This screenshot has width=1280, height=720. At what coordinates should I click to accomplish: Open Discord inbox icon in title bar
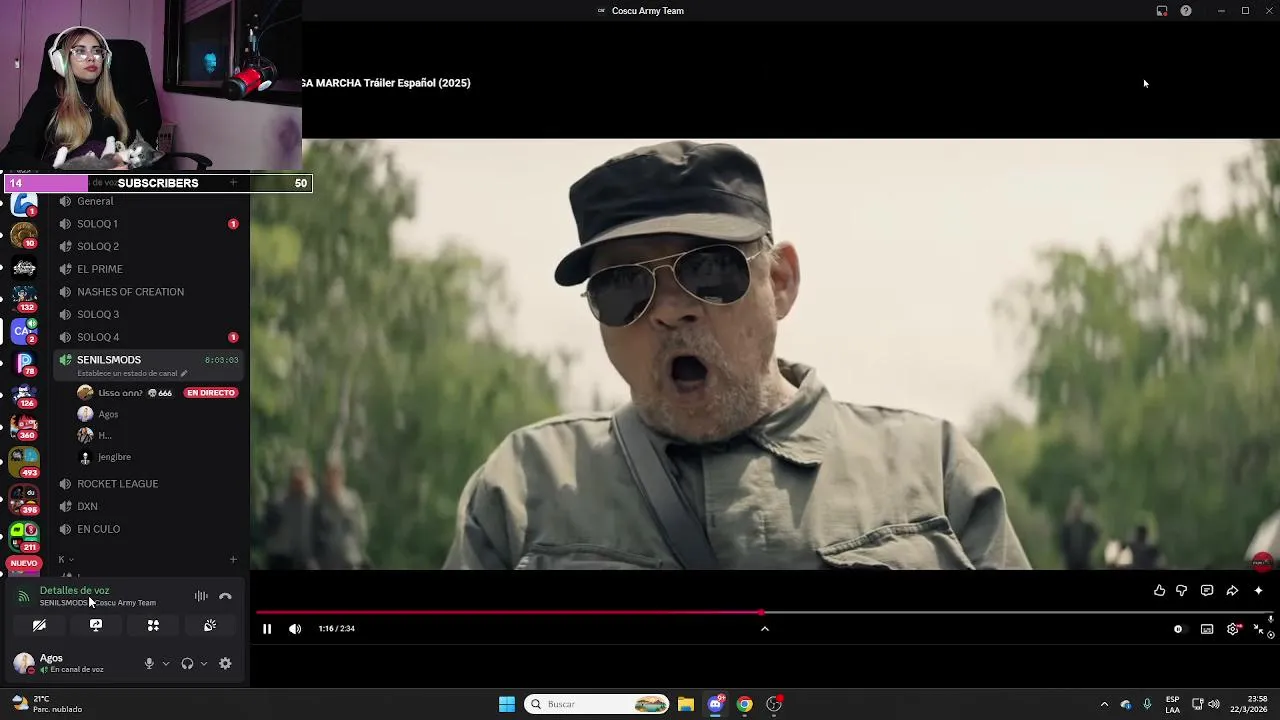[x=1162, y=11]
